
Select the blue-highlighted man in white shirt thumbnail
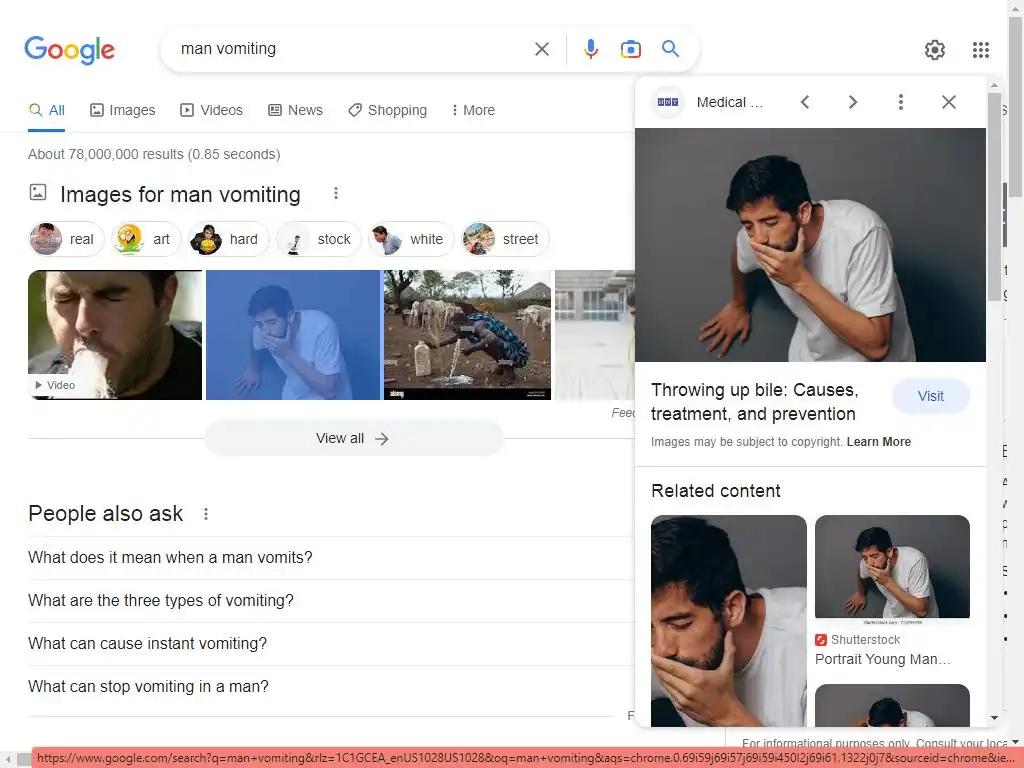pos(293,335)
